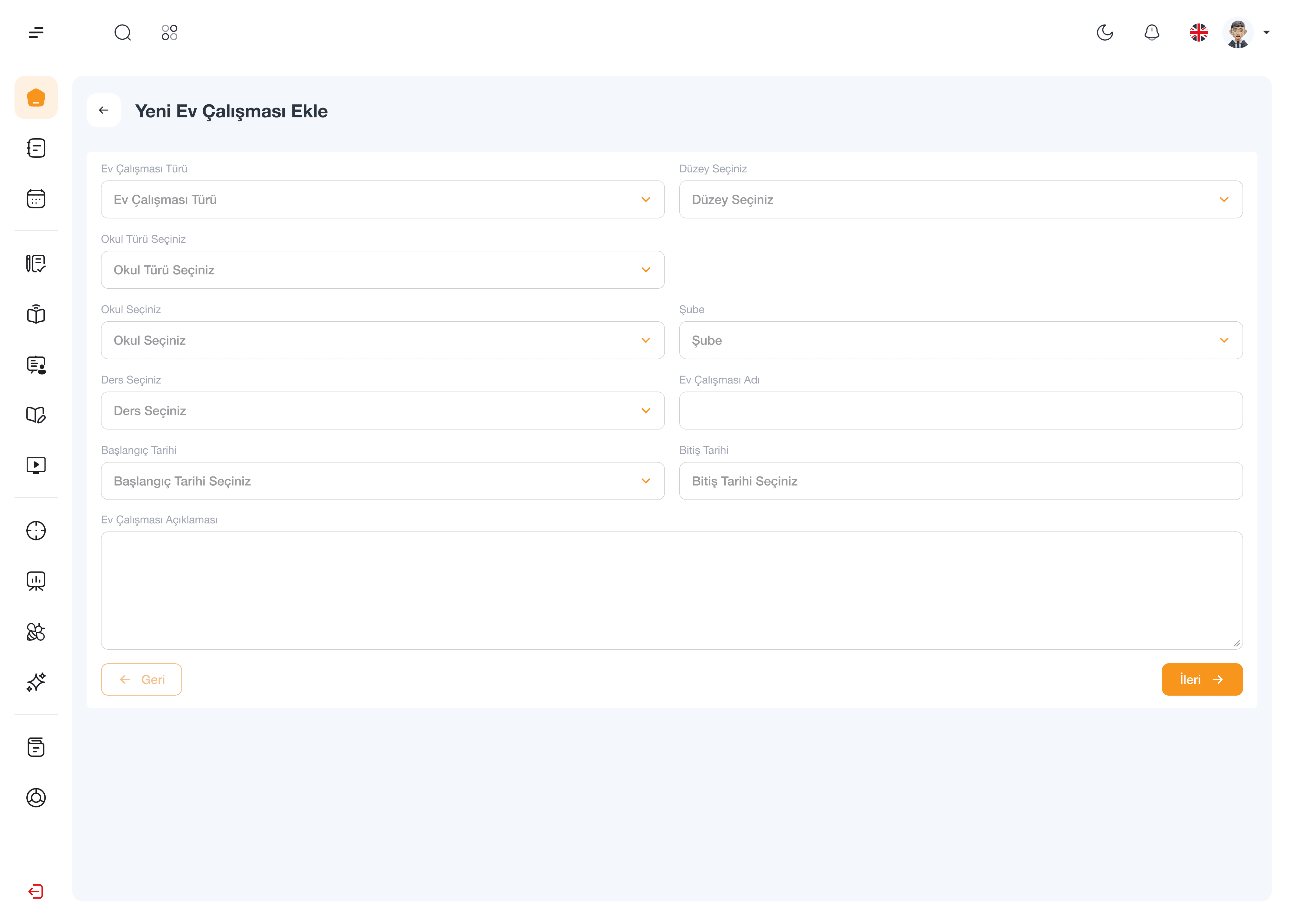Toggle dark mode with moon icon
The width and height of the screenshot is (1299, 924).
(1105, 32)
